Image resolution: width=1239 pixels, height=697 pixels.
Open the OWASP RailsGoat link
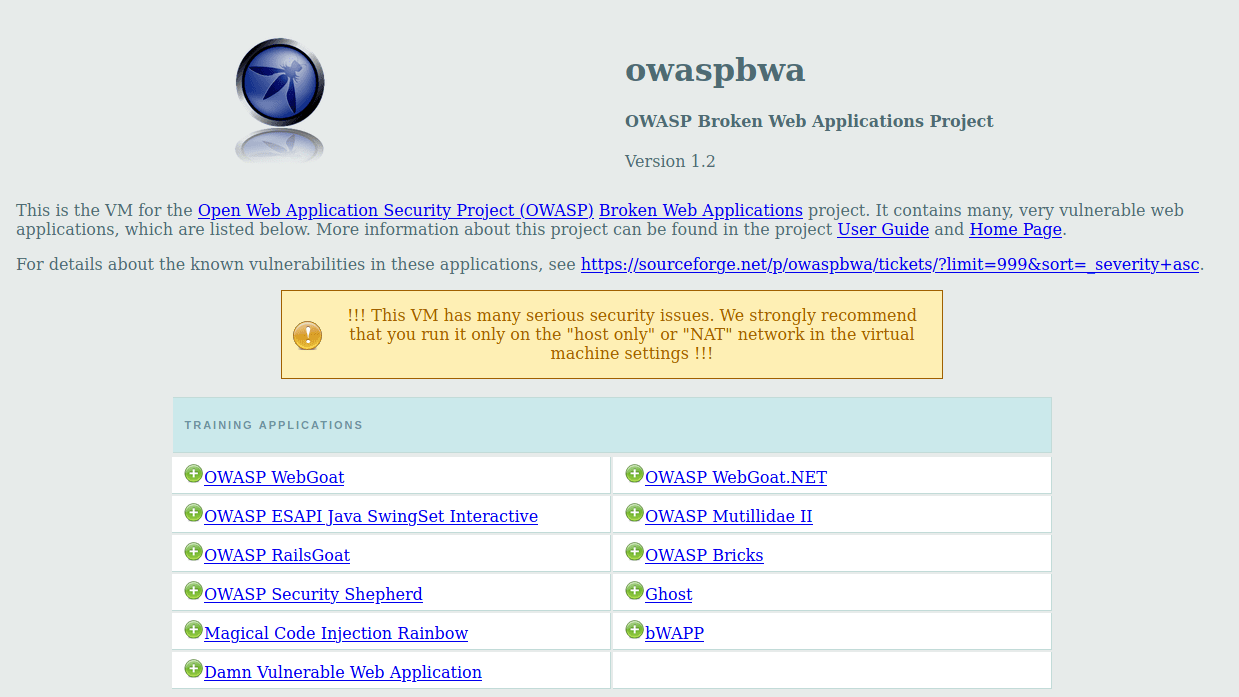click(277, 555)
